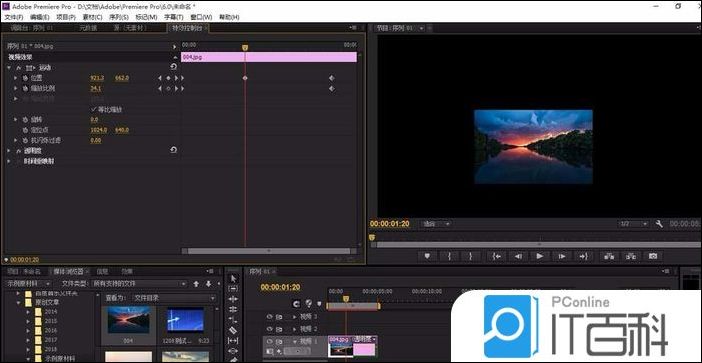
Task: Expand the Rotation property
Action: click(x=16, y=120)
